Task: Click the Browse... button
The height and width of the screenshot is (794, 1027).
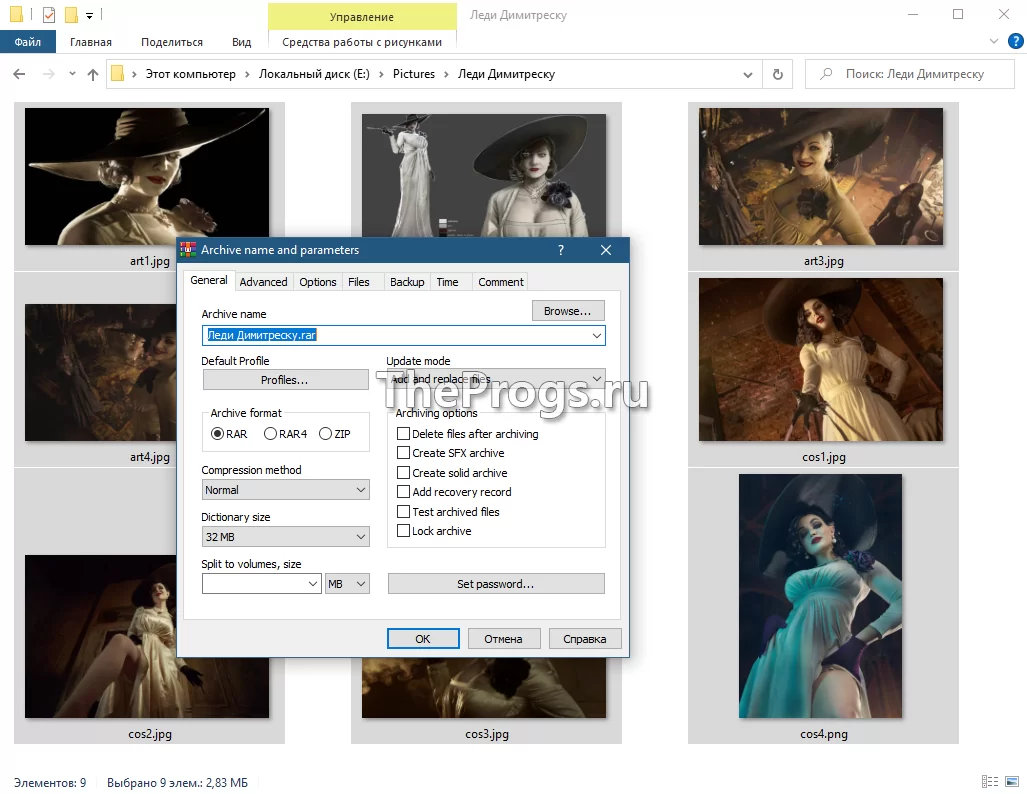Action: coord(568,311)
